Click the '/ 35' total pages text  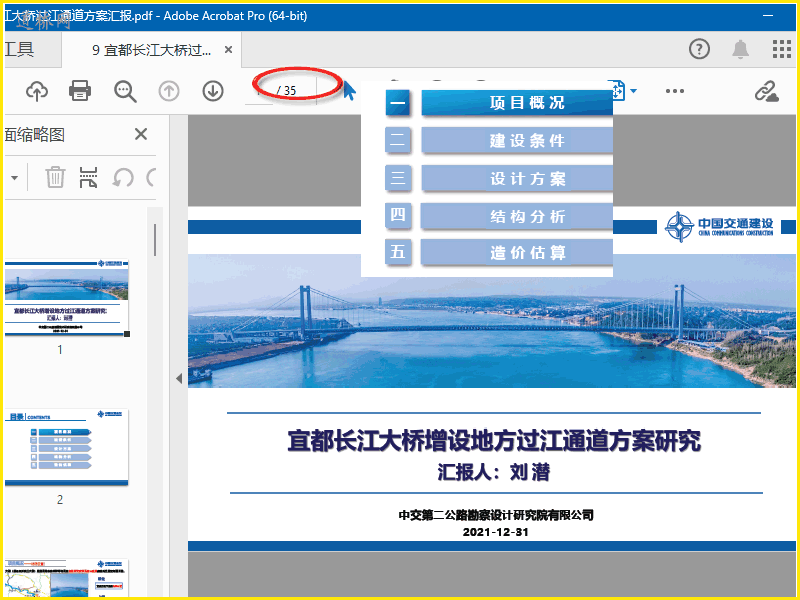pyautogui.click(x=286, y=91)
